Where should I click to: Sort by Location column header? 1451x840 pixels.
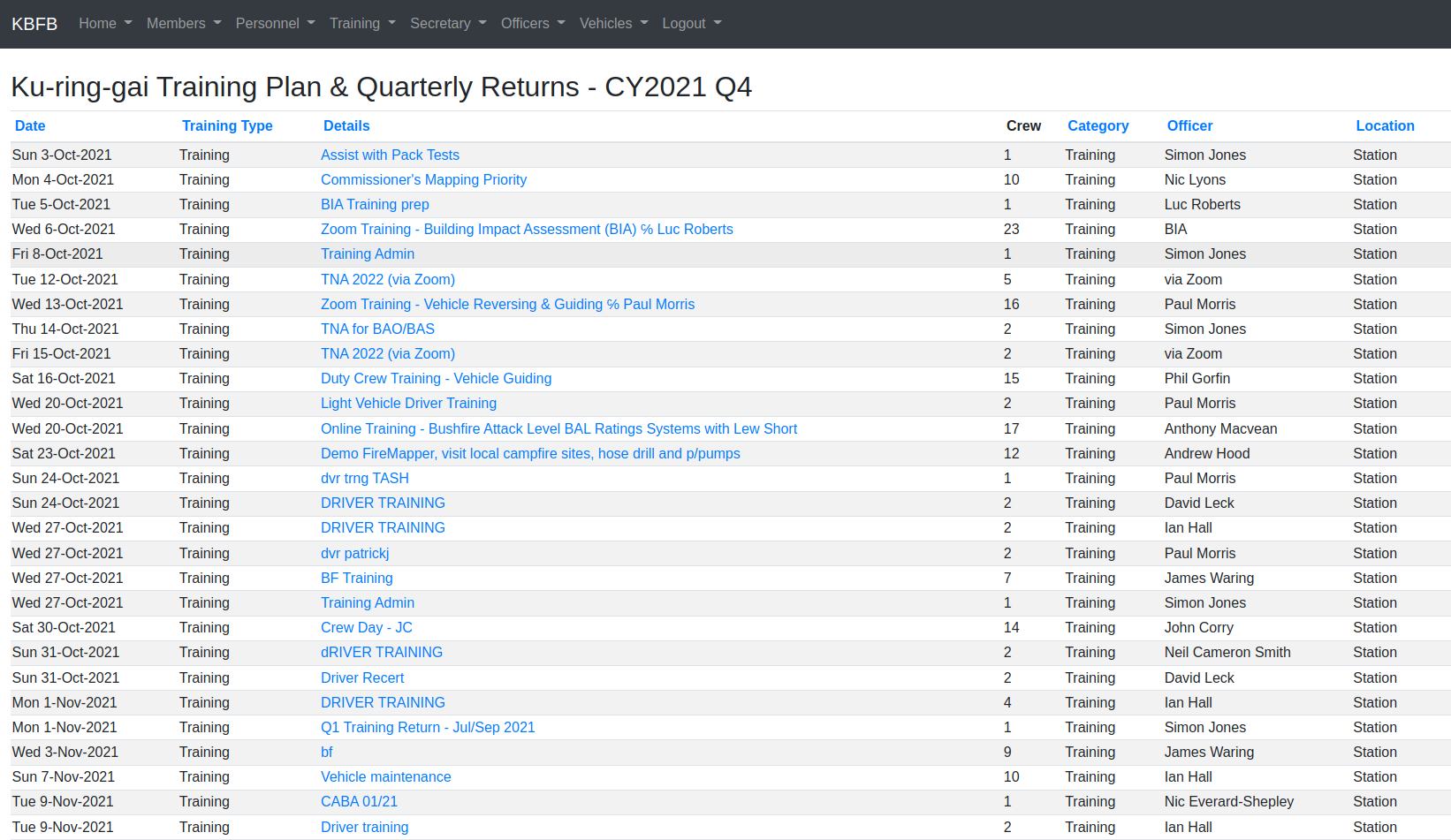[x=1385, y=126]
